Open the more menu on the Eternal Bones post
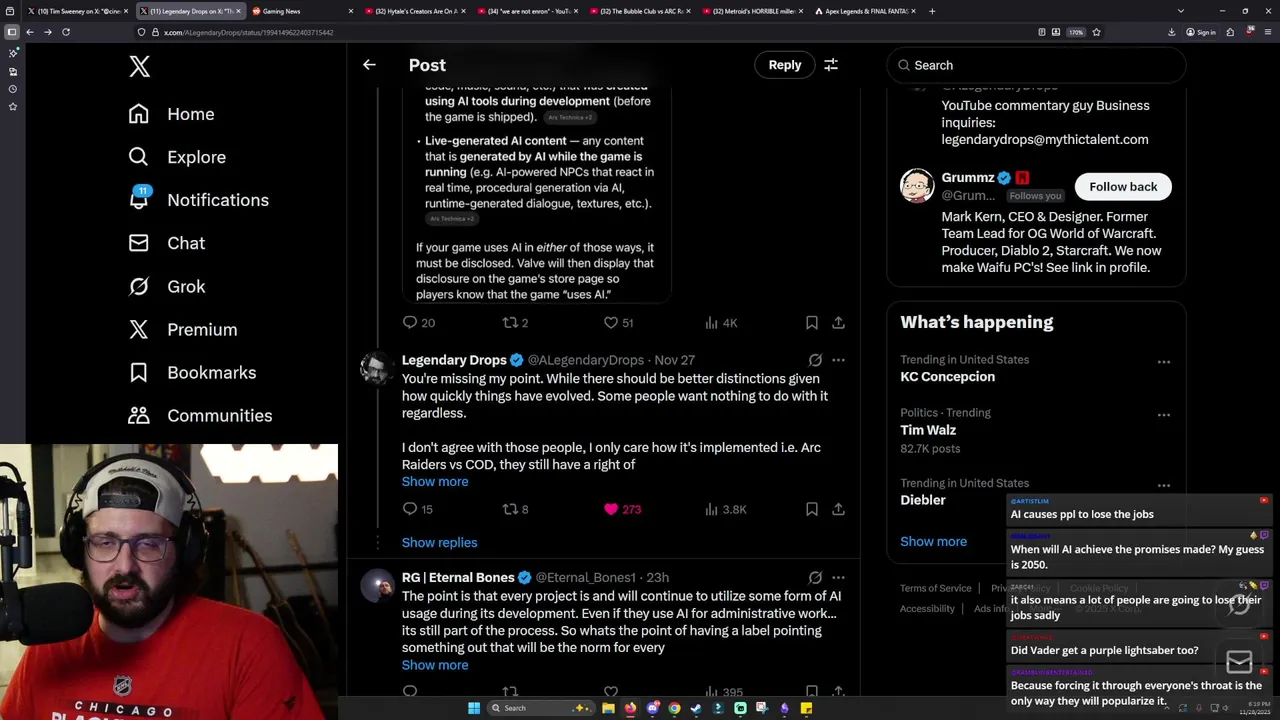Screen dimensions: 1280x720 [839, 578]
